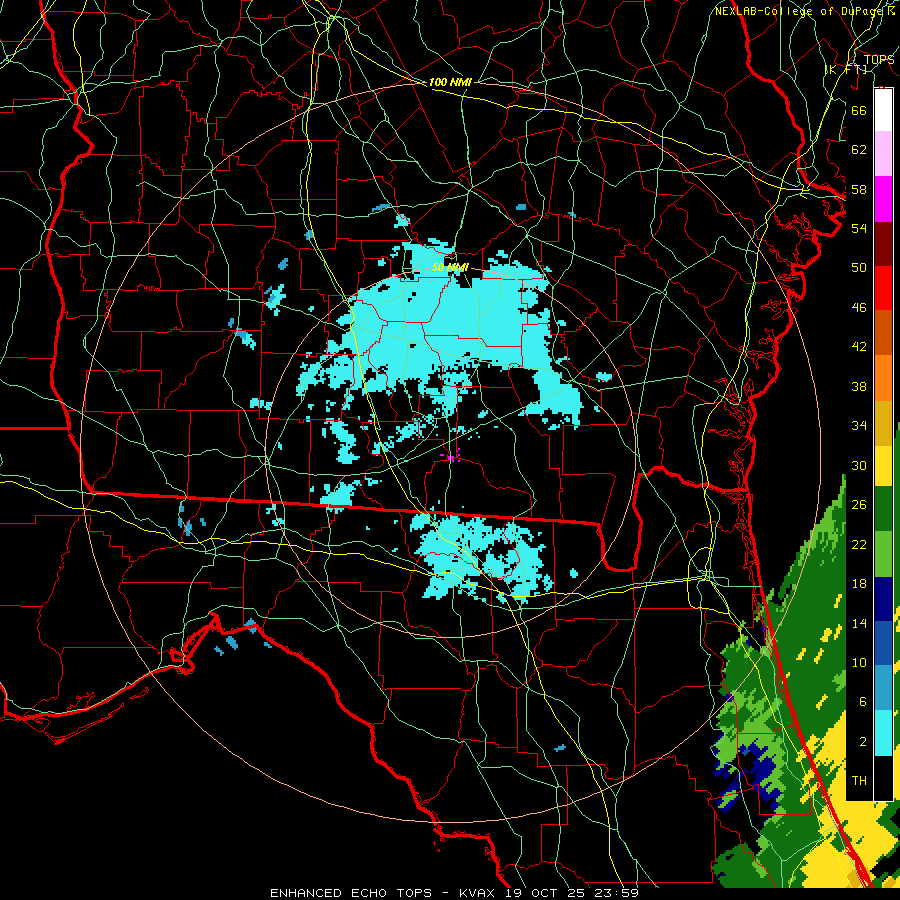The width and height of the screenshot is (900, 900).
Task: Click the magenta KVAX radar site marker
Action: coord(451,457)
